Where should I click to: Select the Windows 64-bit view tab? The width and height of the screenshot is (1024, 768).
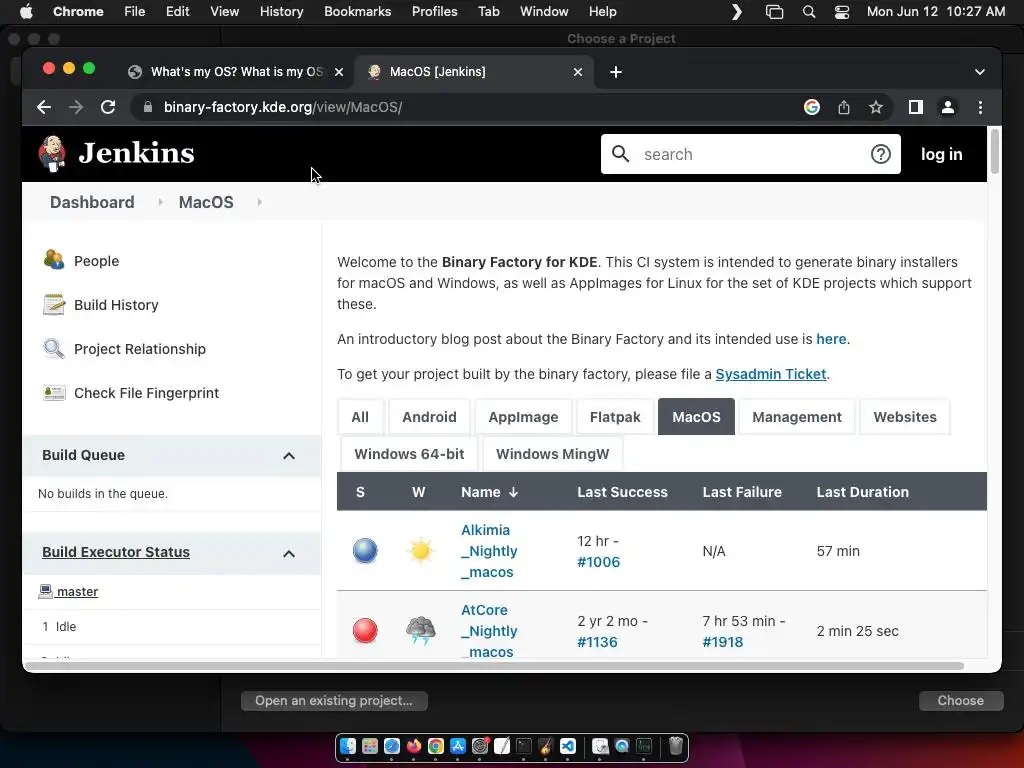pyautogui.click(x=409, y=454)
